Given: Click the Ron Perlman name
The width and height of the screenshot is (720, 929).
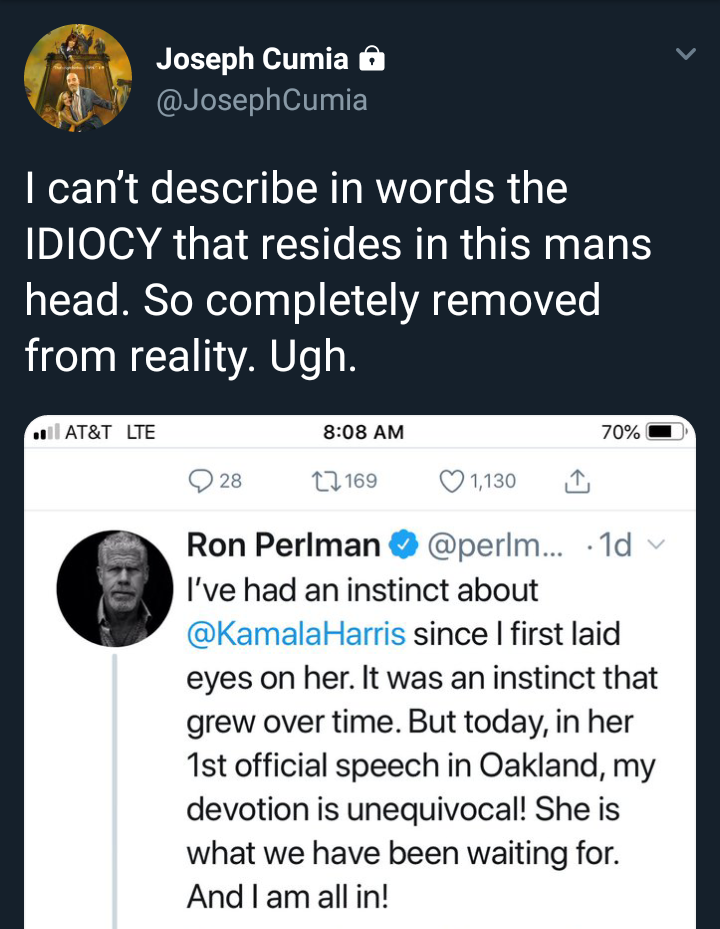Looking at the screenshot, I should 283,545.
